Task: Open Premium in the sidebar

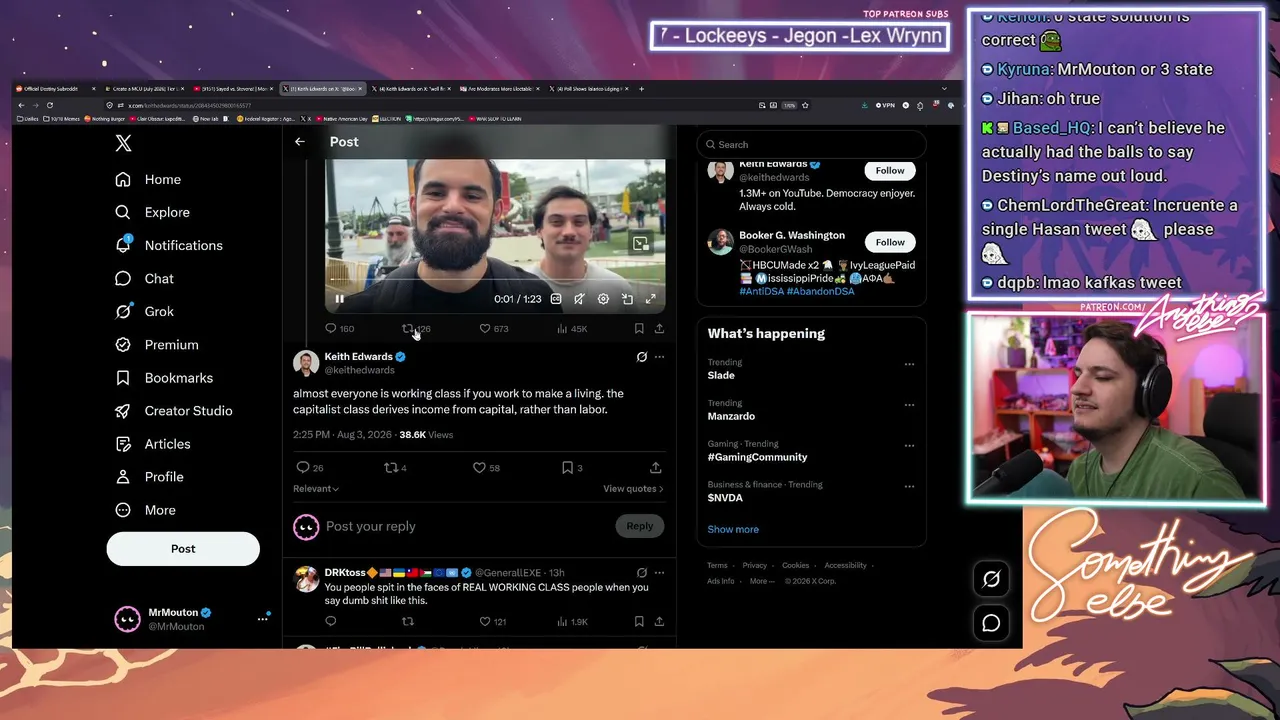Action: [157, 344]
